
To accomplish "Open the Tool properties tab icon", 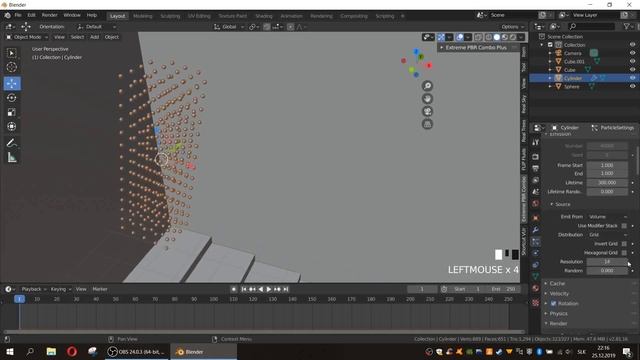I will coord(536,142).
